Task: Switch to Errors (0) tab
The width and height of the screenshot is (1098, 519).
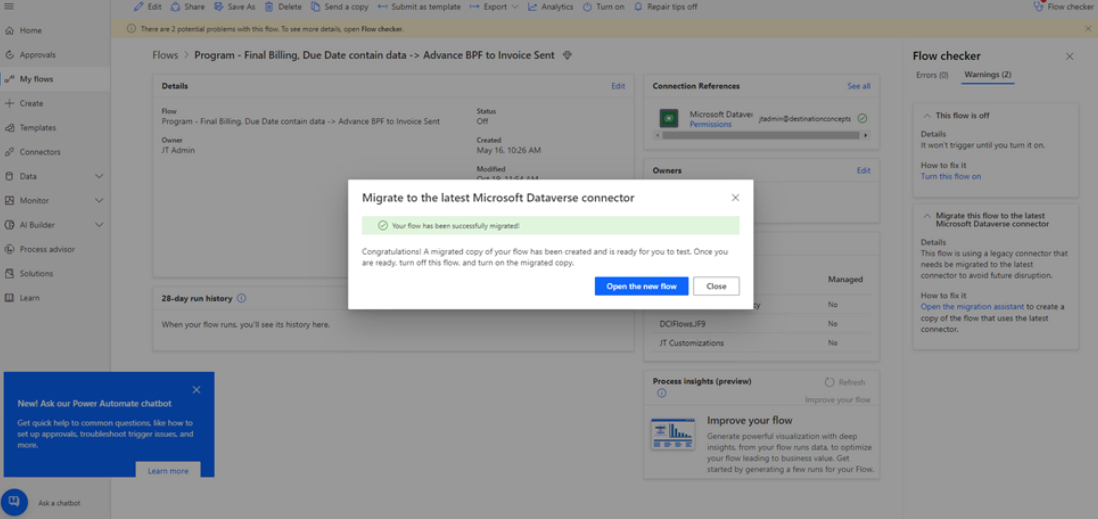Action: point(932,75)
